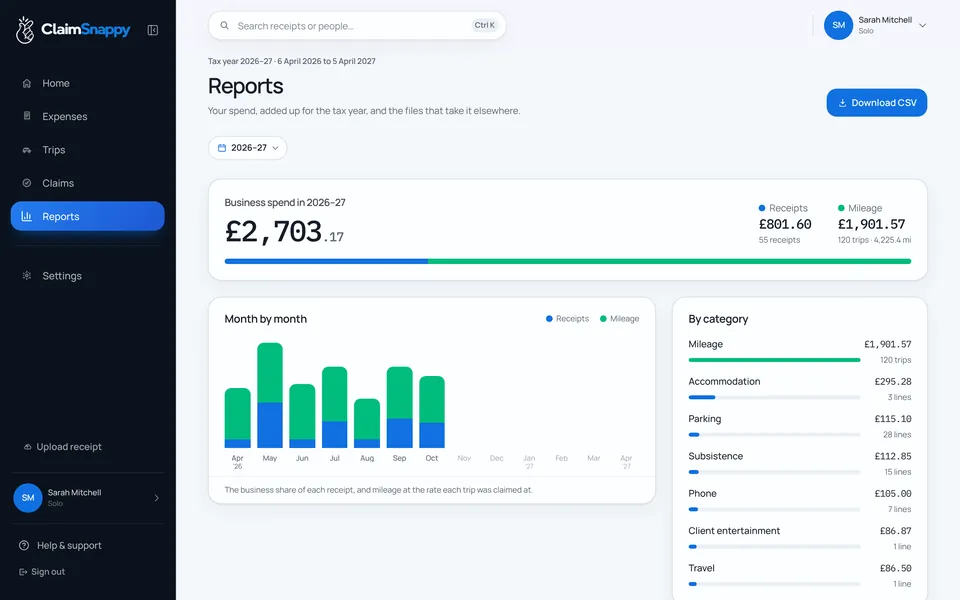Navigate to Claims

click(88, 183)
